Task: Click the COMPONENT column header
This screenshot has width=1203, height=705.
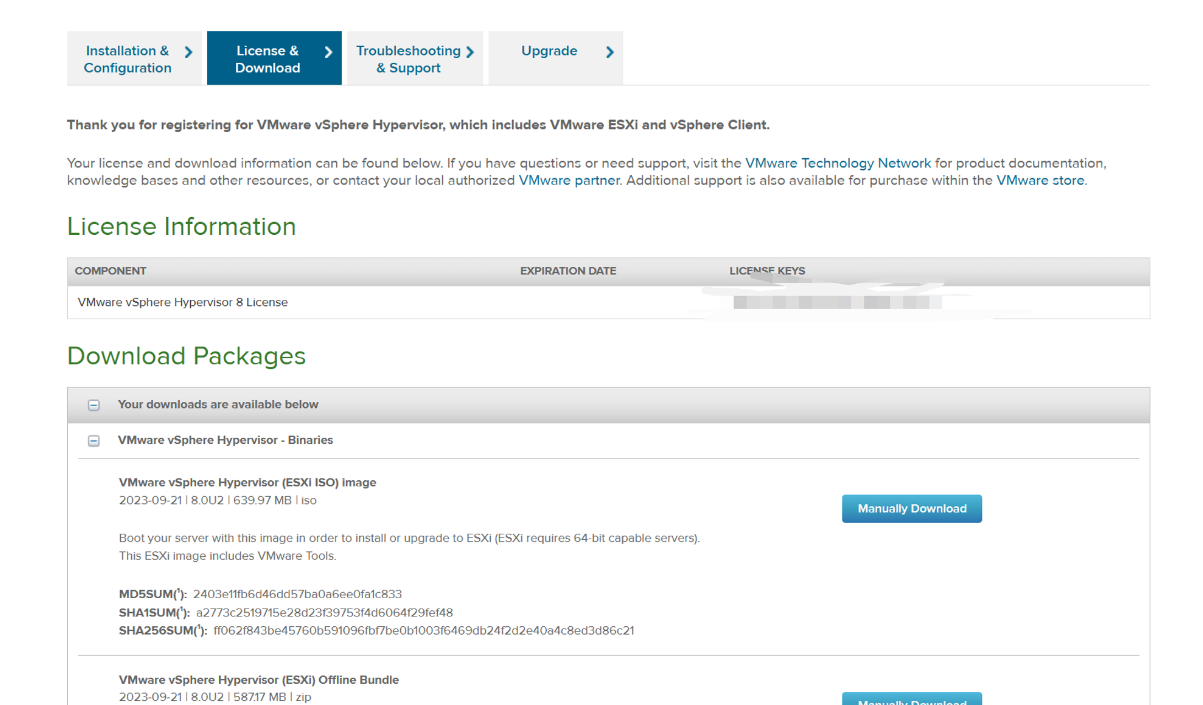Action: 111,271
